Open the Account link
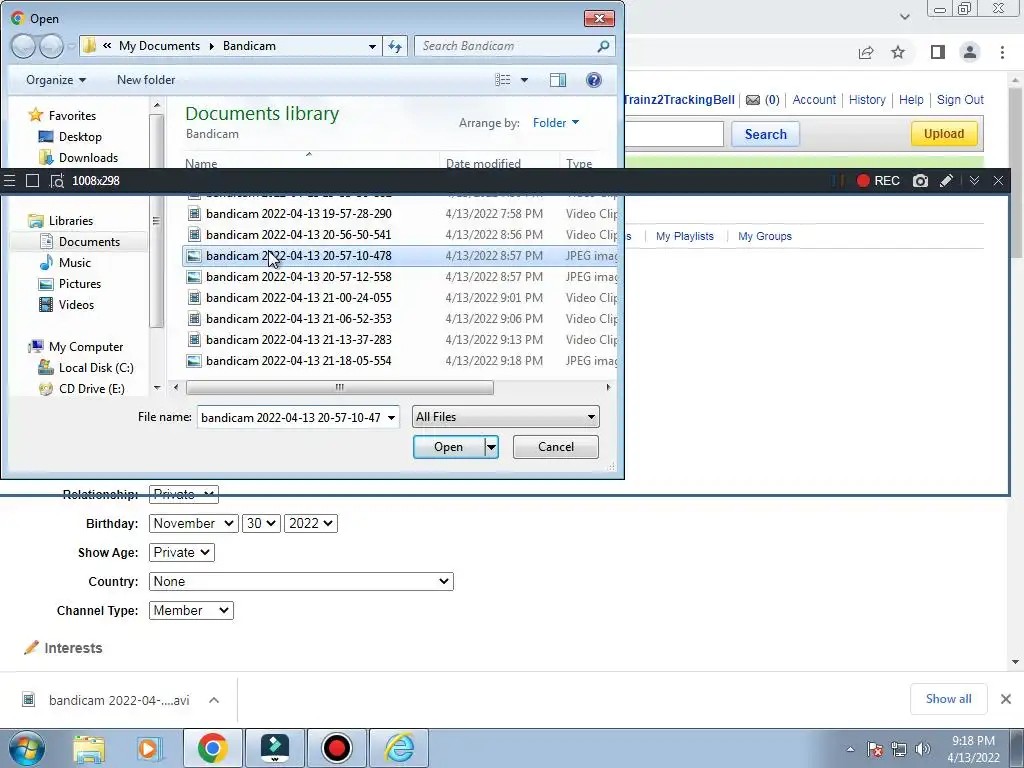The image size is (1024, 768). tap(814, 100)
